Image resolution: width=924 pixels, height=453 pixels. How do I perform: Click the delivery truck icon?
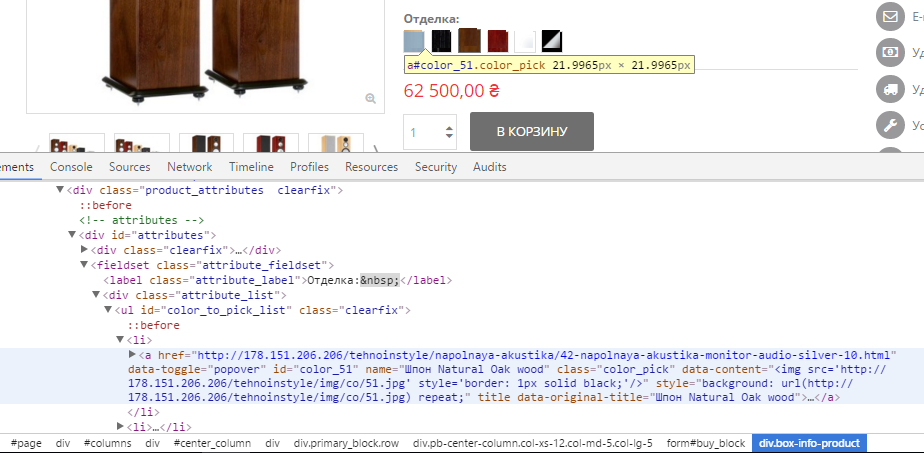tap(890, 89)
